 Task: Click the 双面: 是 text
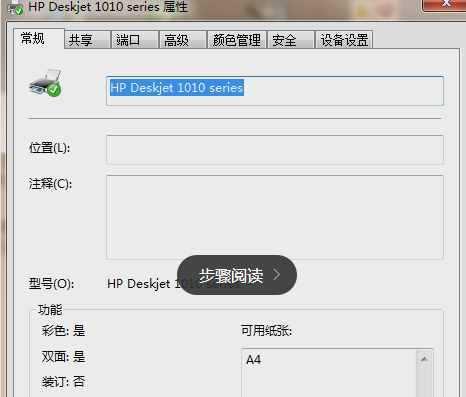63,357
